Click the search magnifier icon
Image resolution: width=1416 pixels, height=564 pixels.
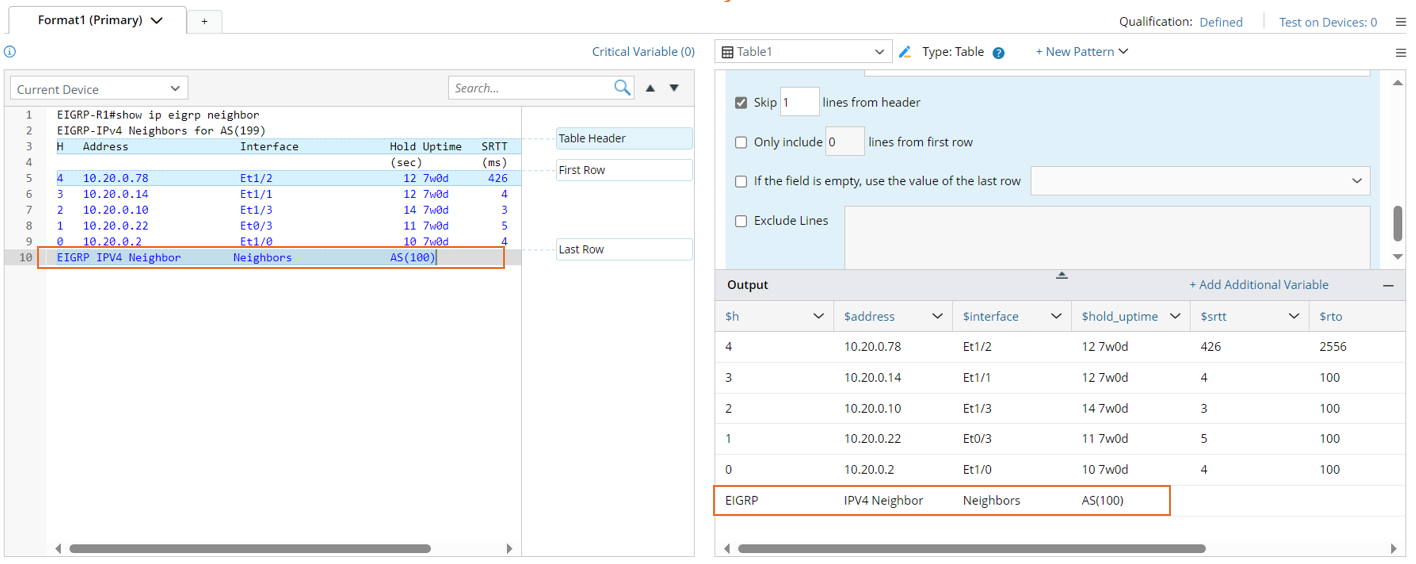click(622, 88)
